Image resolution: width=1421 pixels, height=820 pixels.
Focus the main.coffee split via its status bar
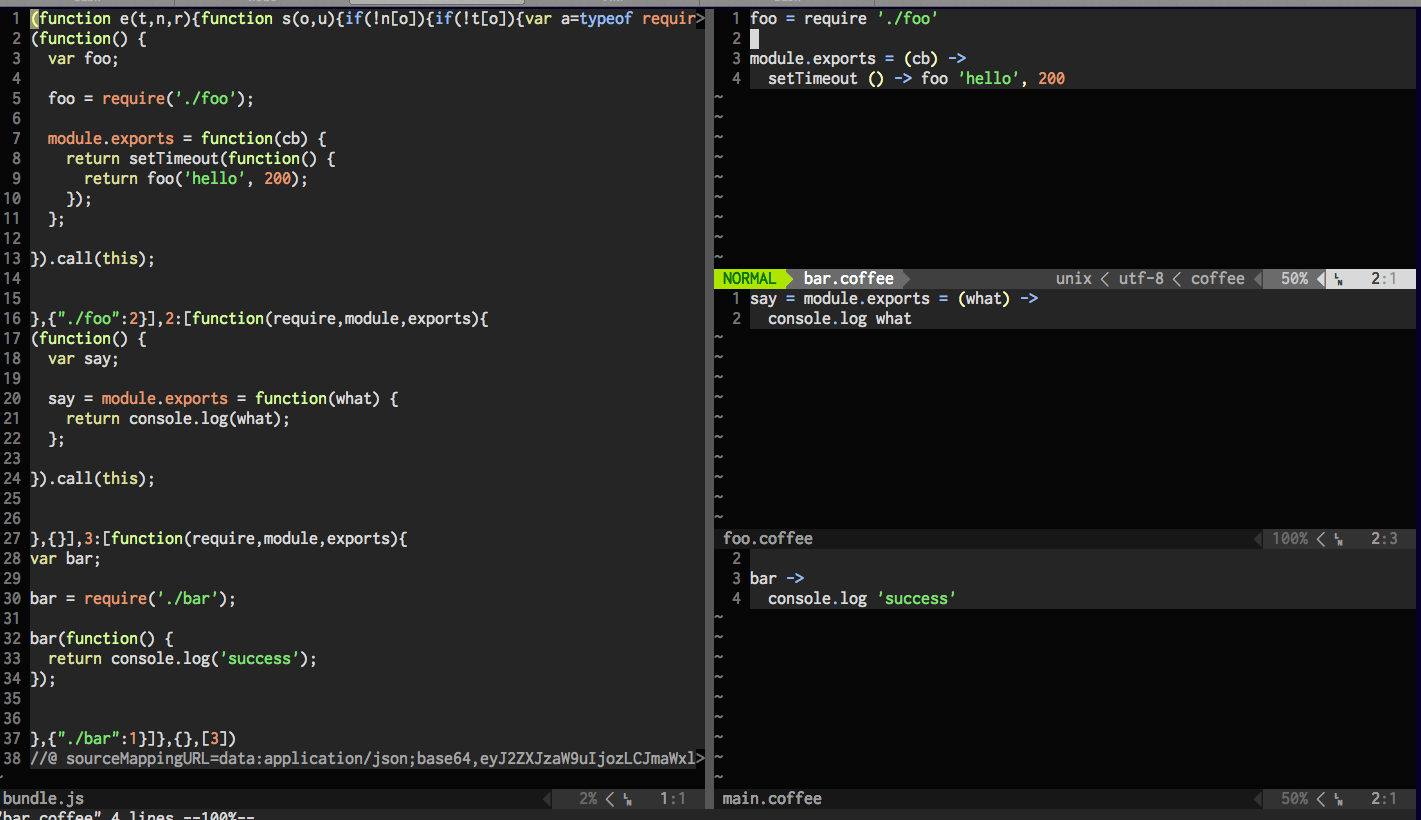(x=772, y=799)
